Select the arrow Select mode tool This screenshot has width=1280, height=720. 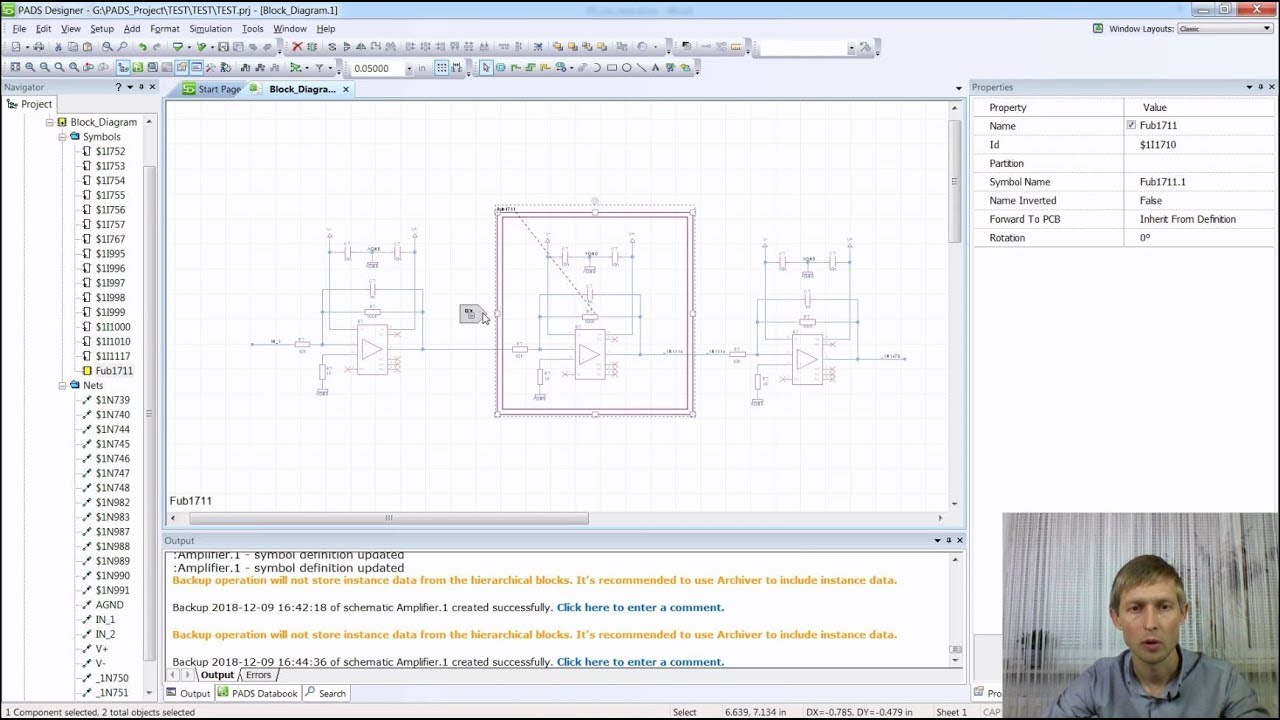[486, 68]
